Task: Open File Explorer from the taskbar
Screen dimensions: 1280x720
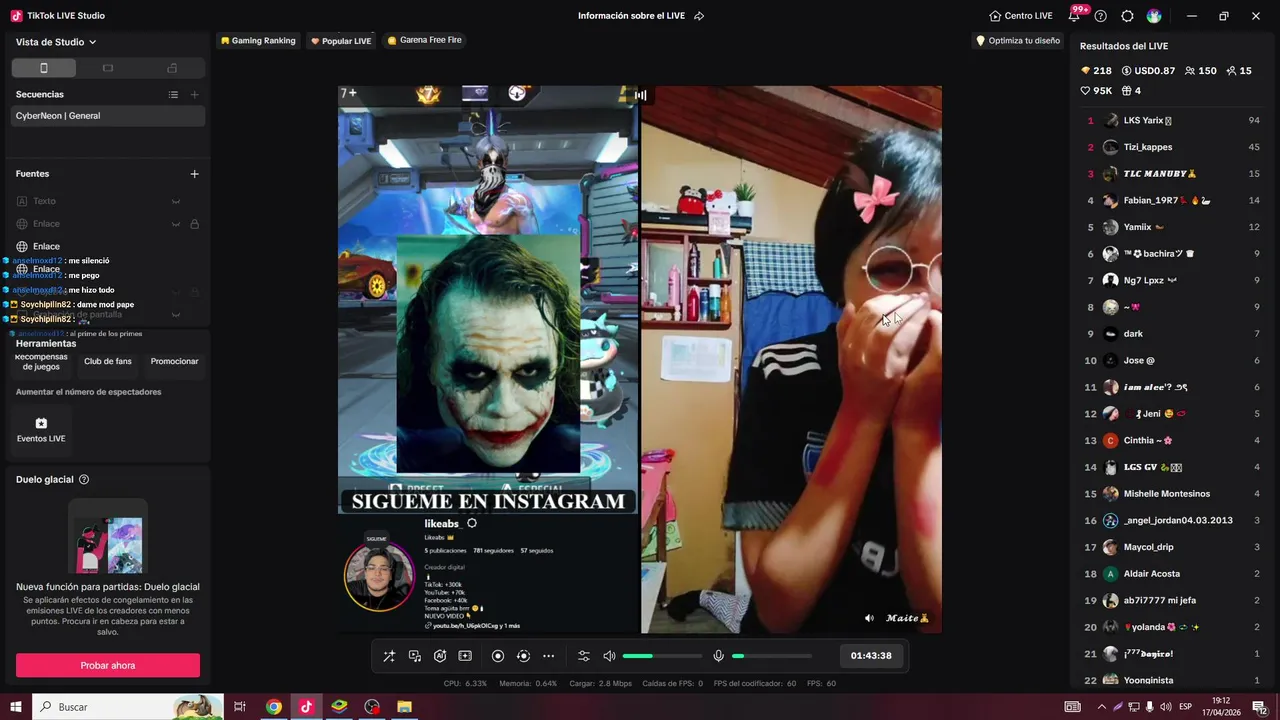Action: click(x=405, y=707)
